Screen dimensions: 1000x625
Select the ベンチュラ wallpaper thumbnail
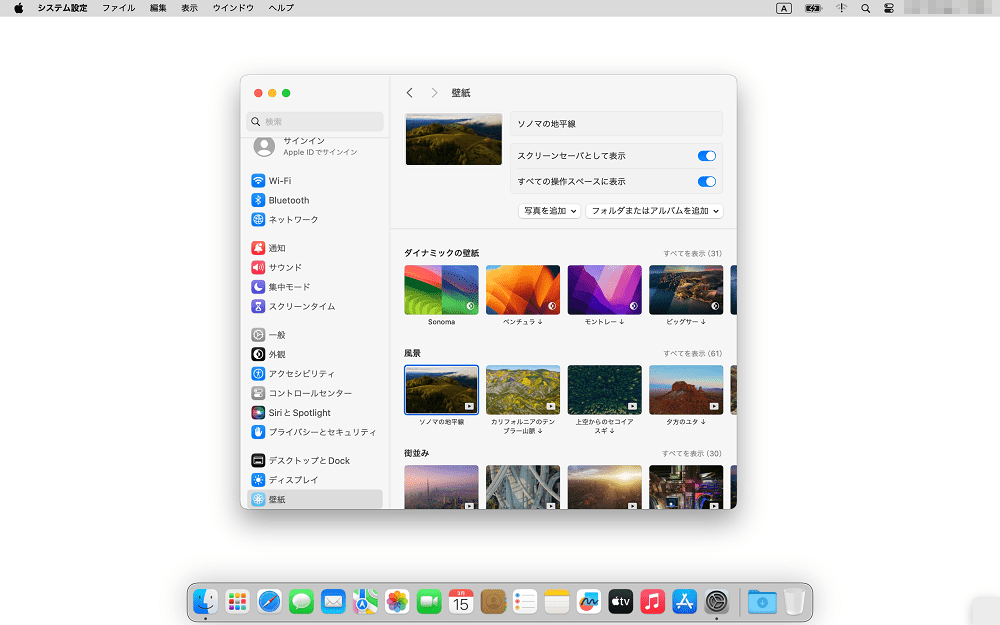(x=523, y=290)
